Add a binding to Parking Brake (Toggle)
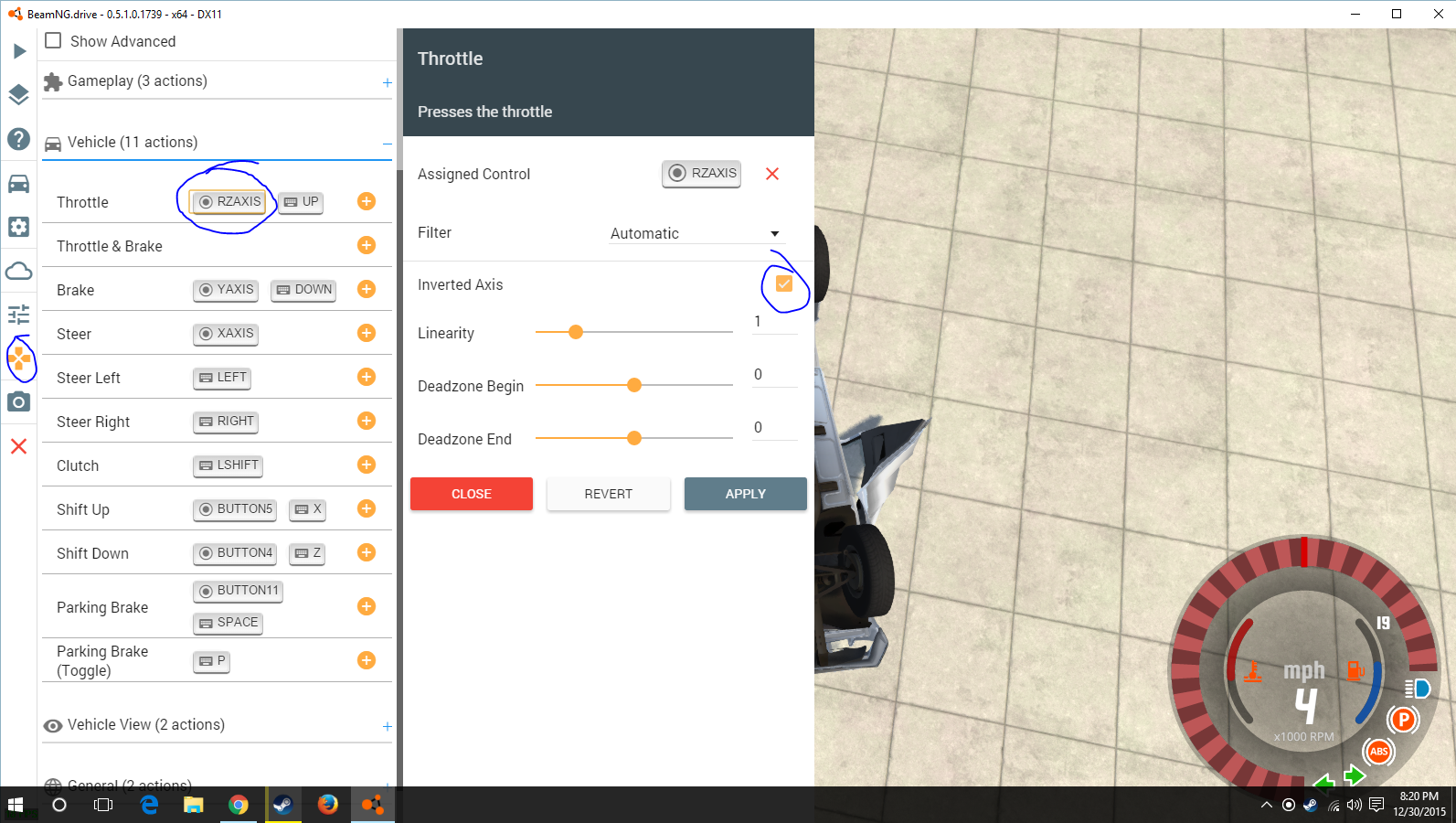 coord(367,660)
